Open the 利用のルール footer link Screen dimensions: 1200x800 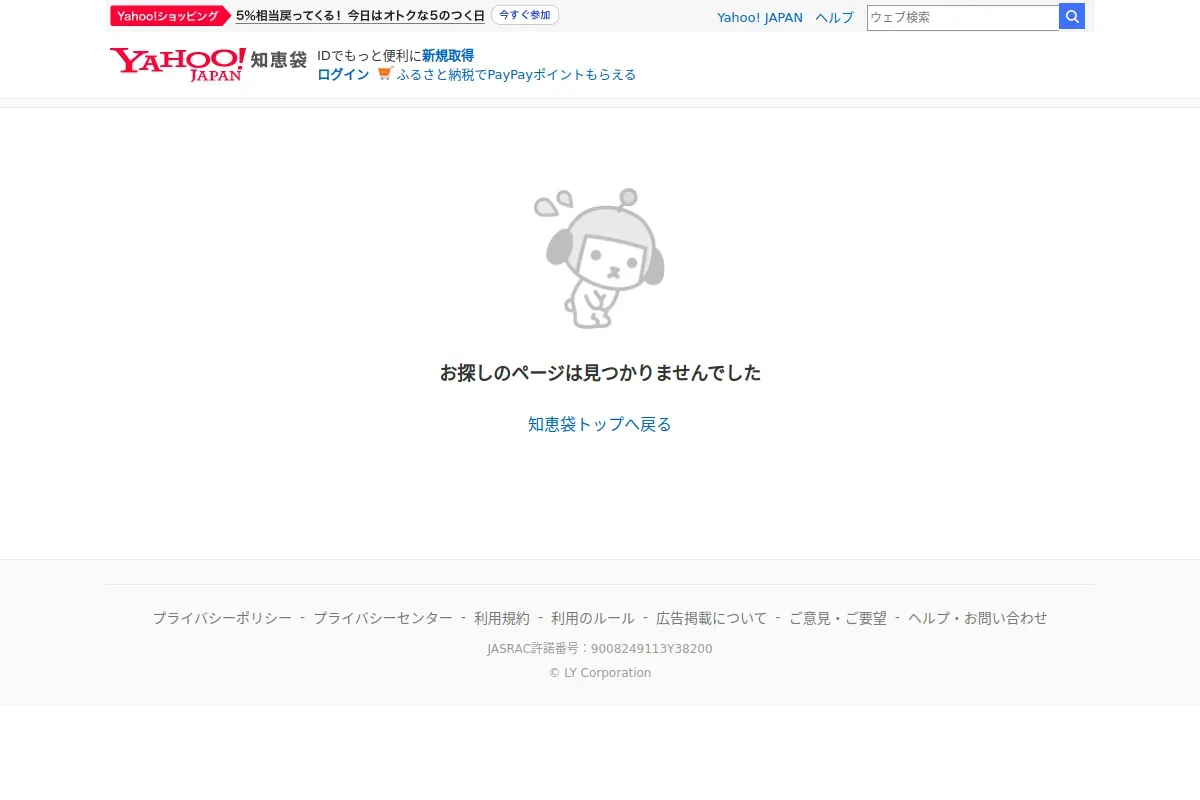[x=593, y=618]
